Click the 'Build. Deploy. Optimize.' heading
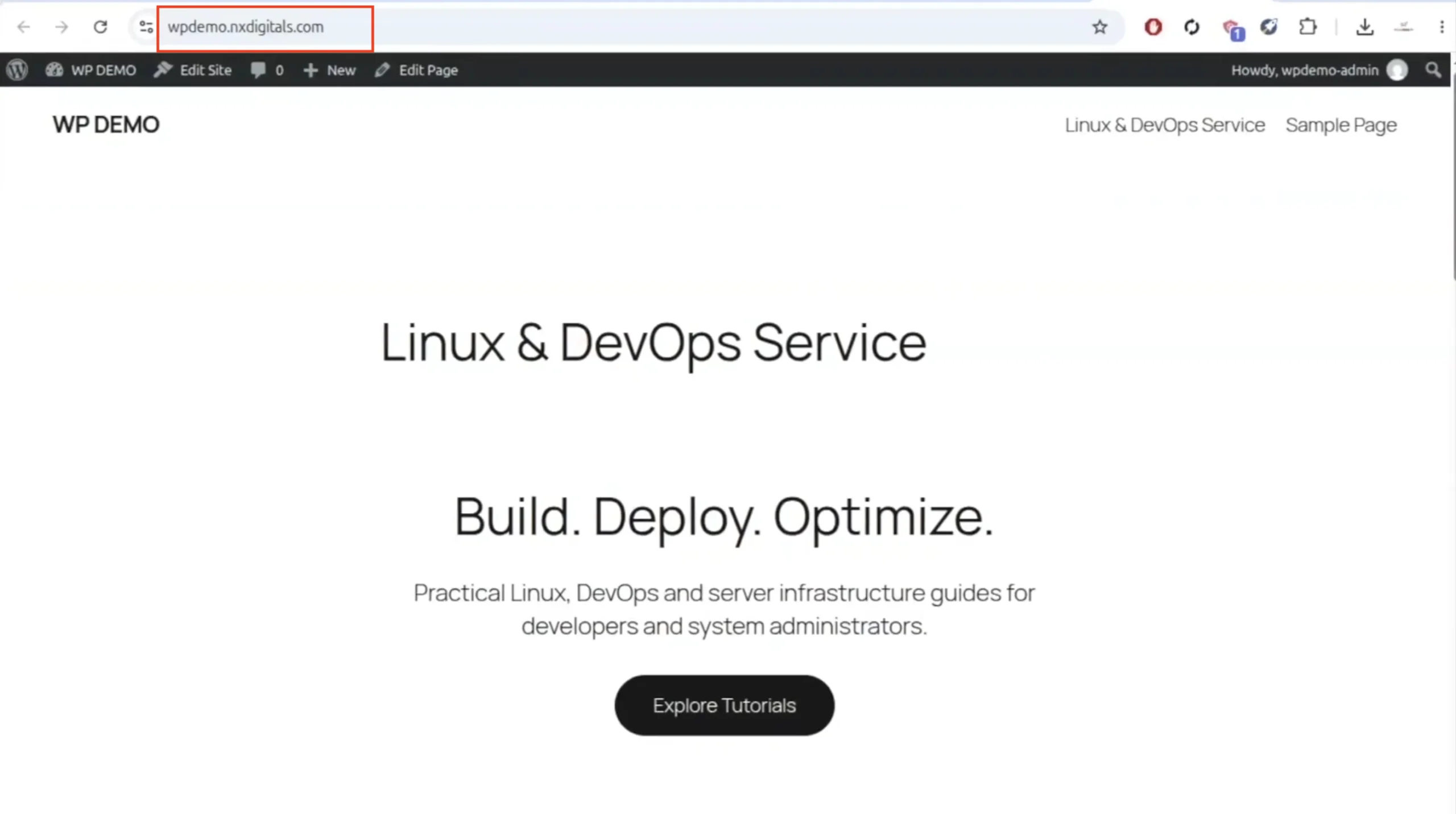1456x814 pixels. click(723, 518)
